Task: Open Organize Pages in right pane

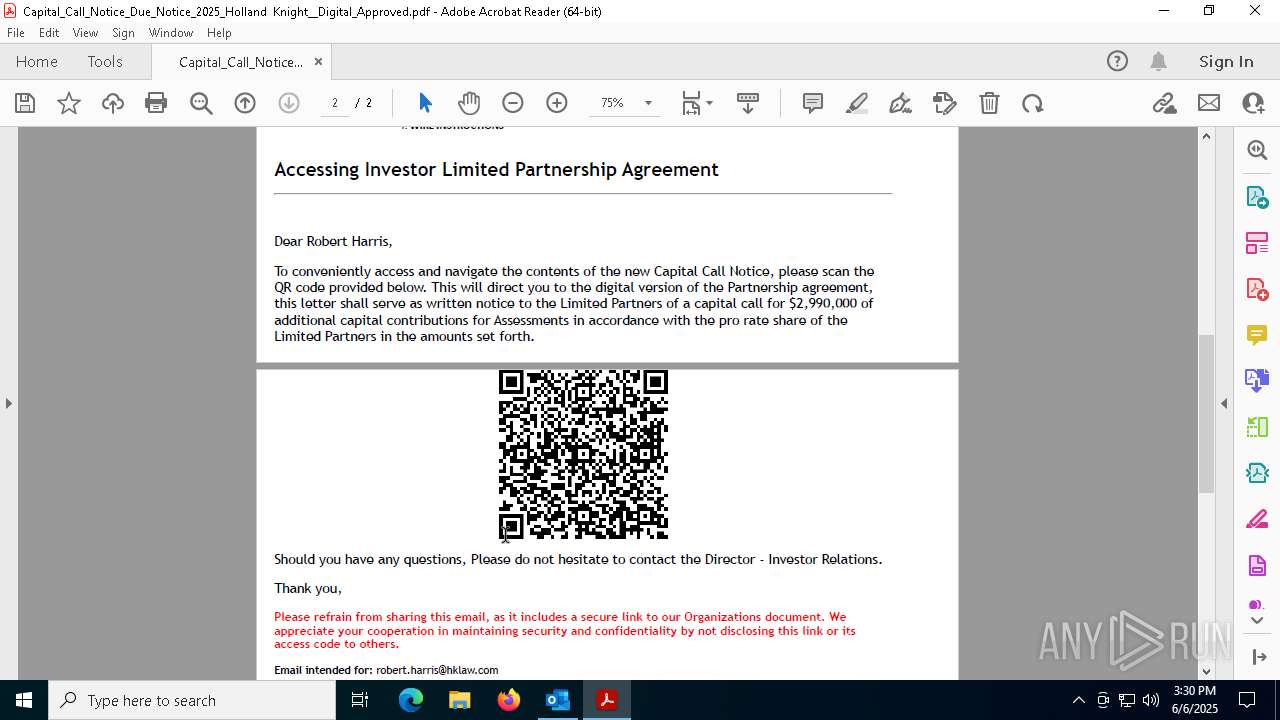Action: [x=1257, y=242]
